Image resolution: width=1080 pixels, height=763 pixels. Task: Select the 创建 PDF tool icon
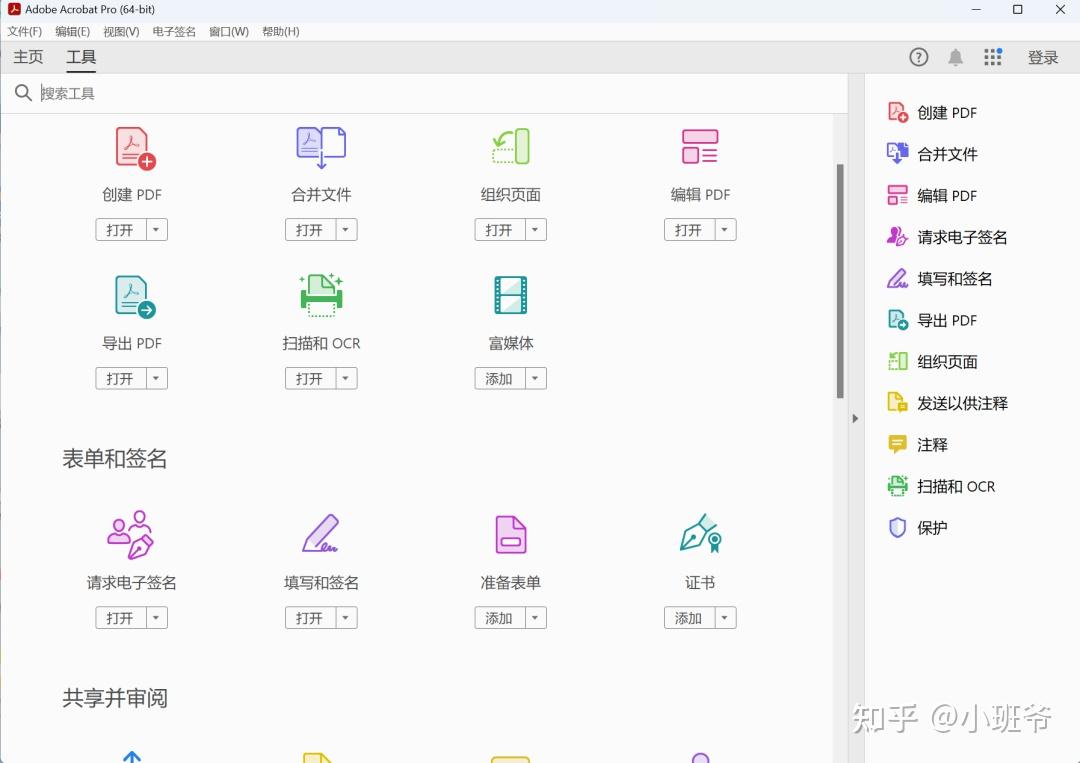click(131, 147)
